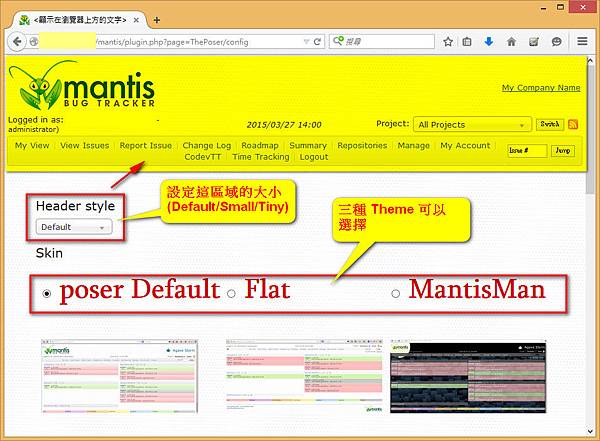
Task: Focus the Issue # input field
Action: click(527, 150)
